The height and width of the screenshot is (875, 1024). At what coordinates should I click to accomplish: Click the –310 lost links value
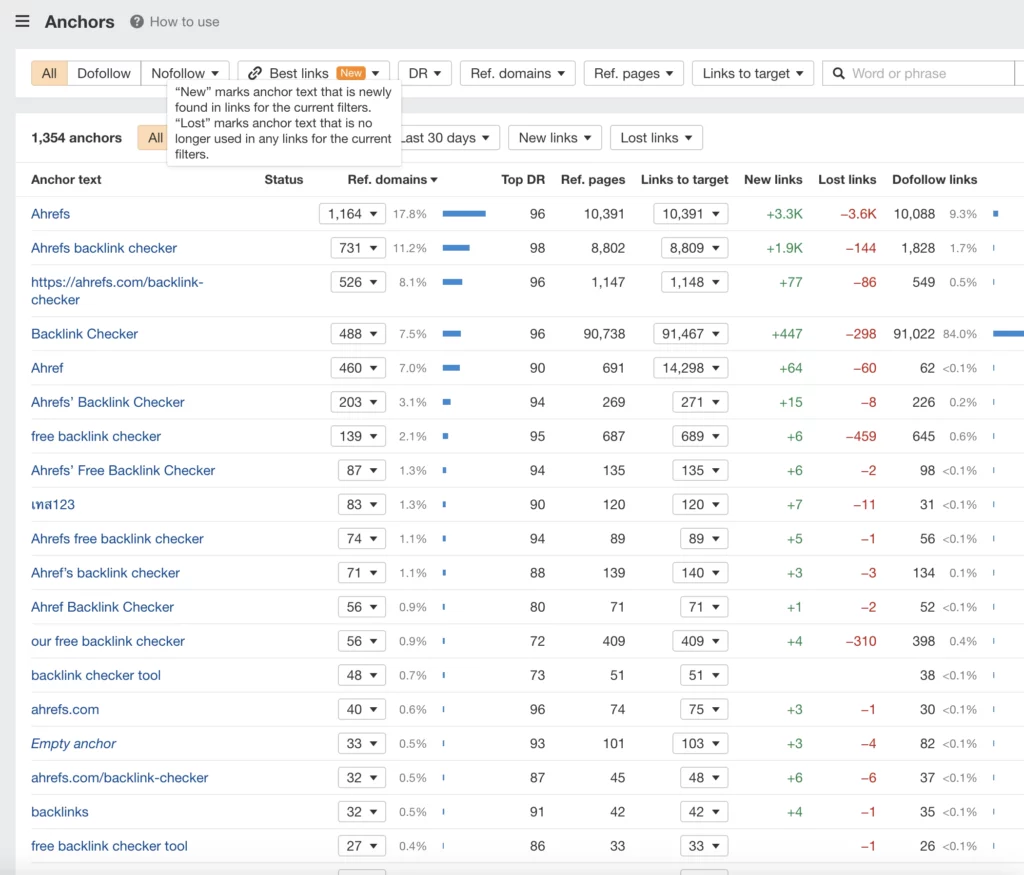(x=861, y=641)
